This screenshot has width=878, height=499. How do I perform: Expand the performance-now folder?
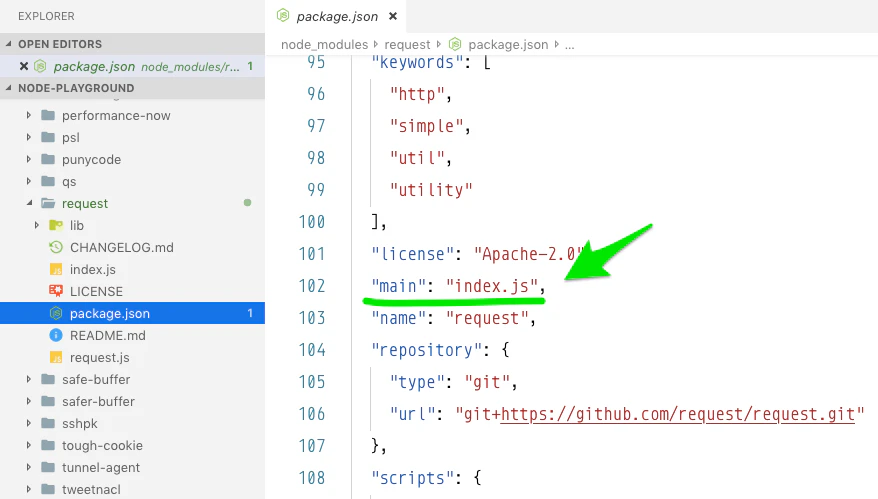tap(29, 115)
